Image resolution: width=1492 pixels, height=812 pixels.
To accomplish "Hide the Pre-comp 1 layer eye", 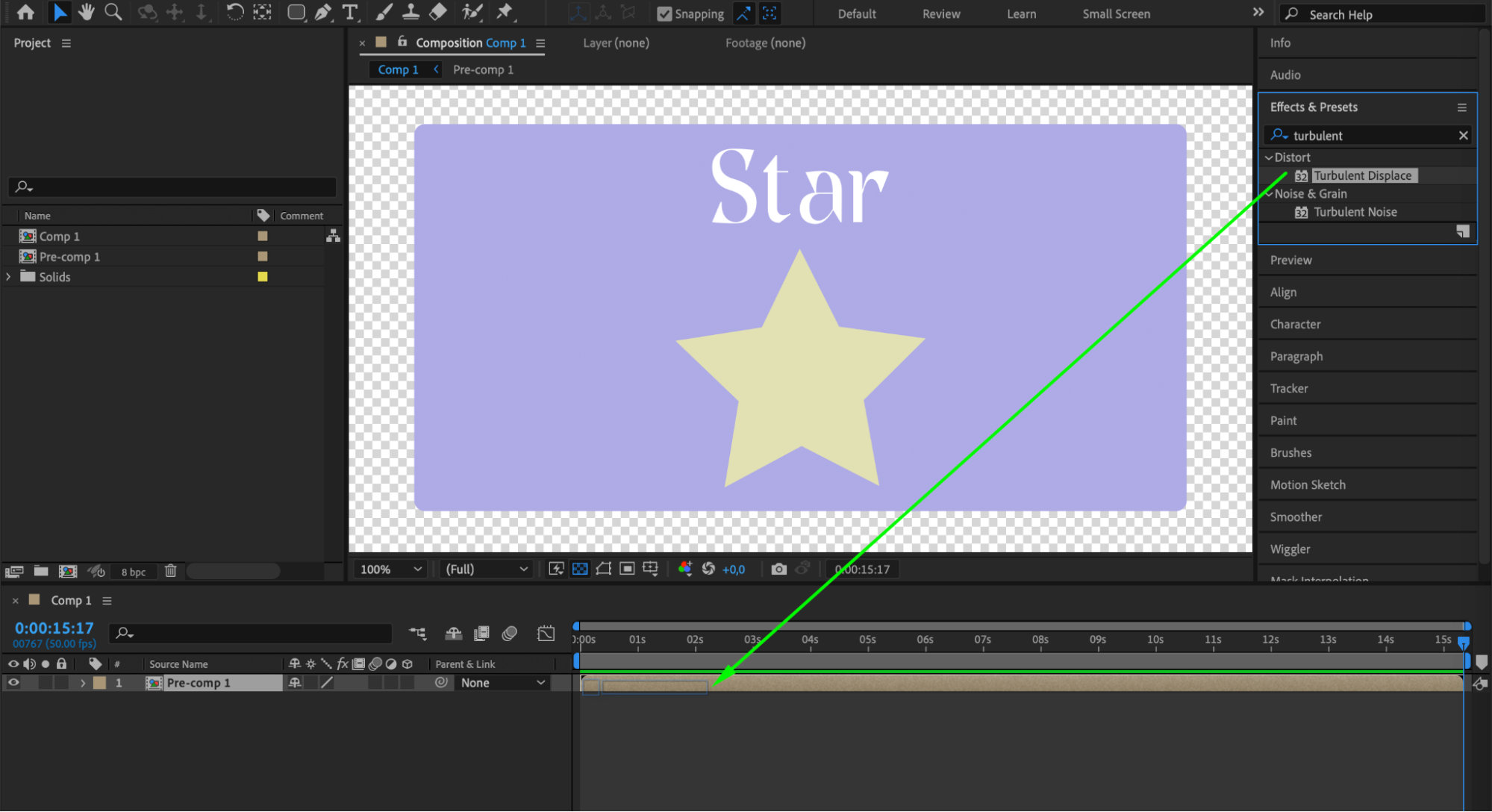I will (x=13, y=683).
